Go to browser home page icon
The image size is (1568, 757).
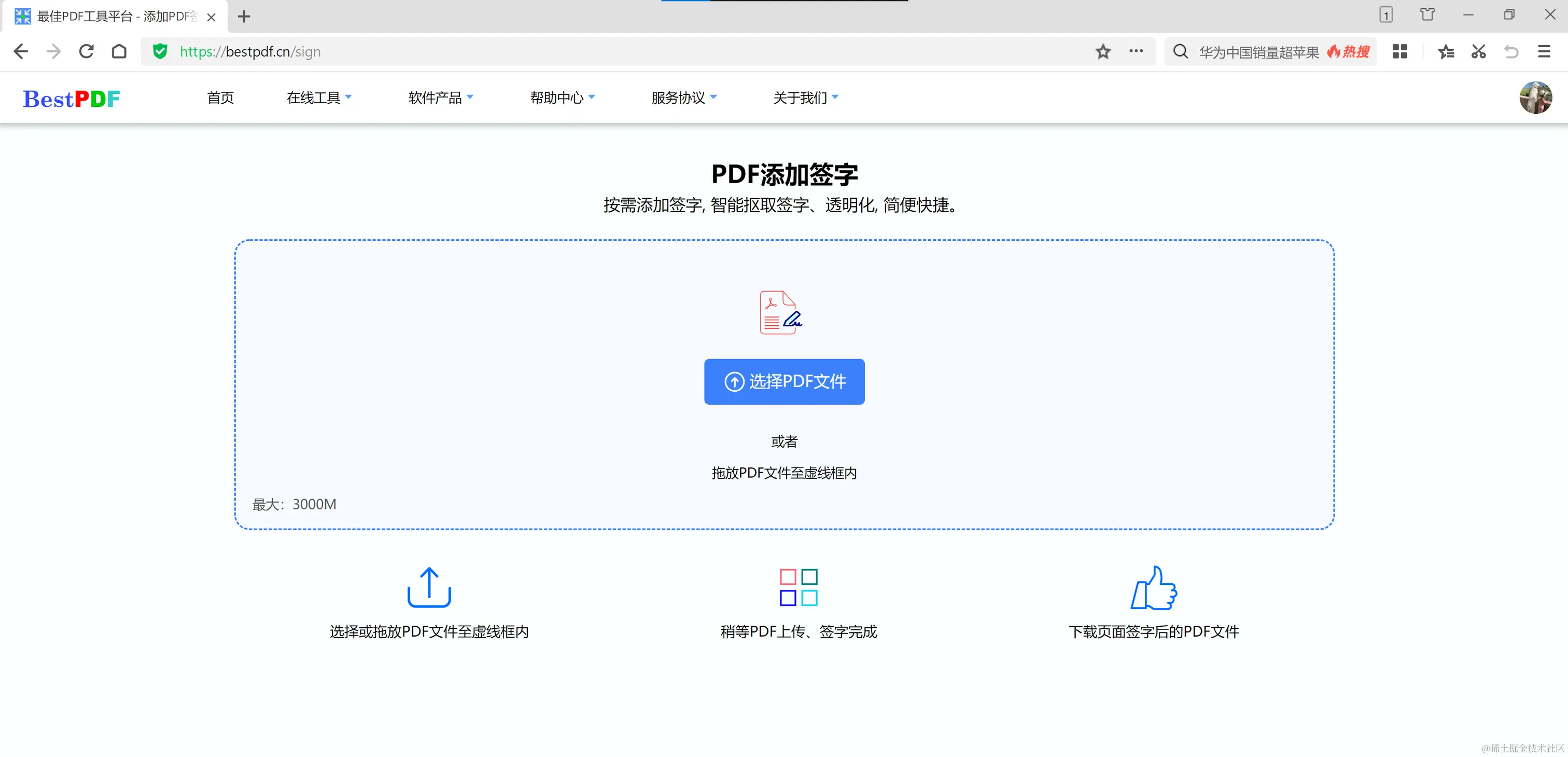119,52
